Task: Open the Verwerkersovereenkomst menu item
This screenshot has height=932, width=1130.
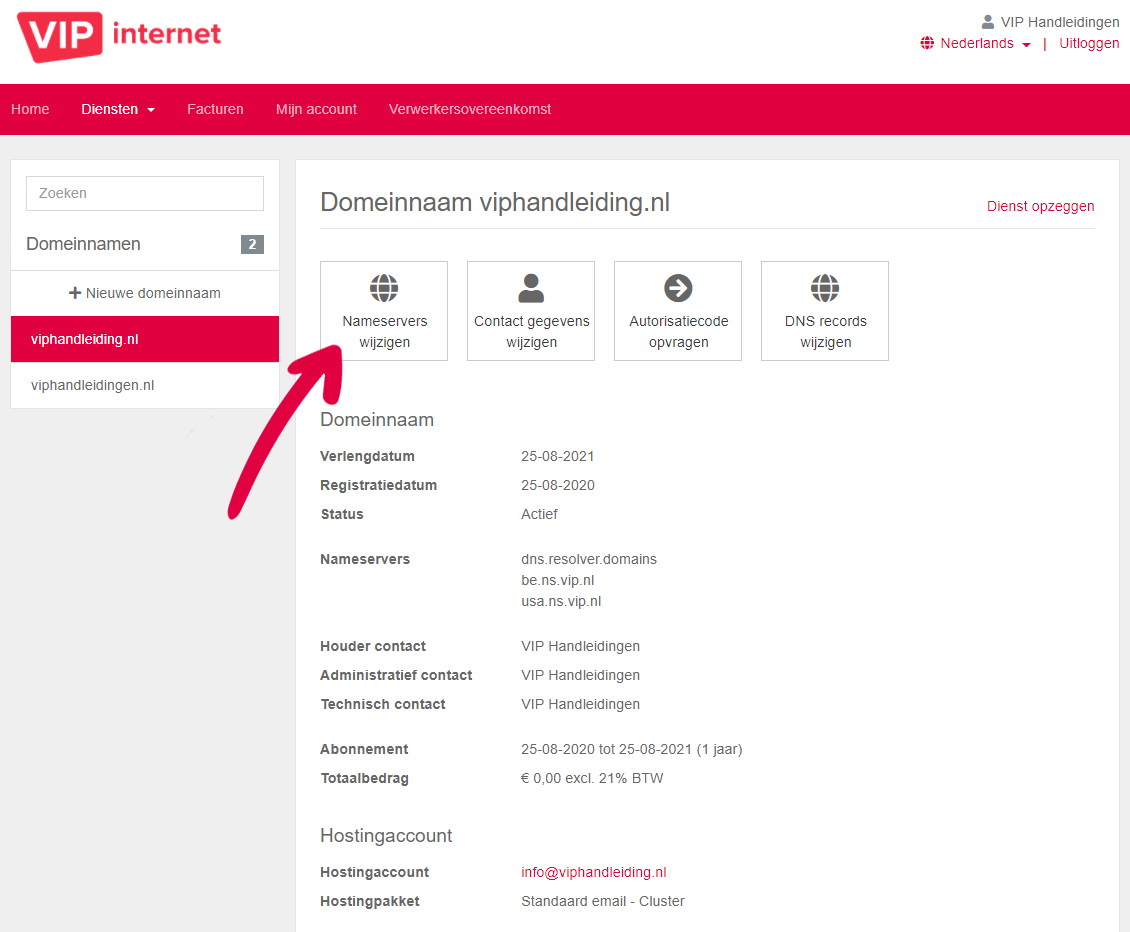Action: point(470,110)
